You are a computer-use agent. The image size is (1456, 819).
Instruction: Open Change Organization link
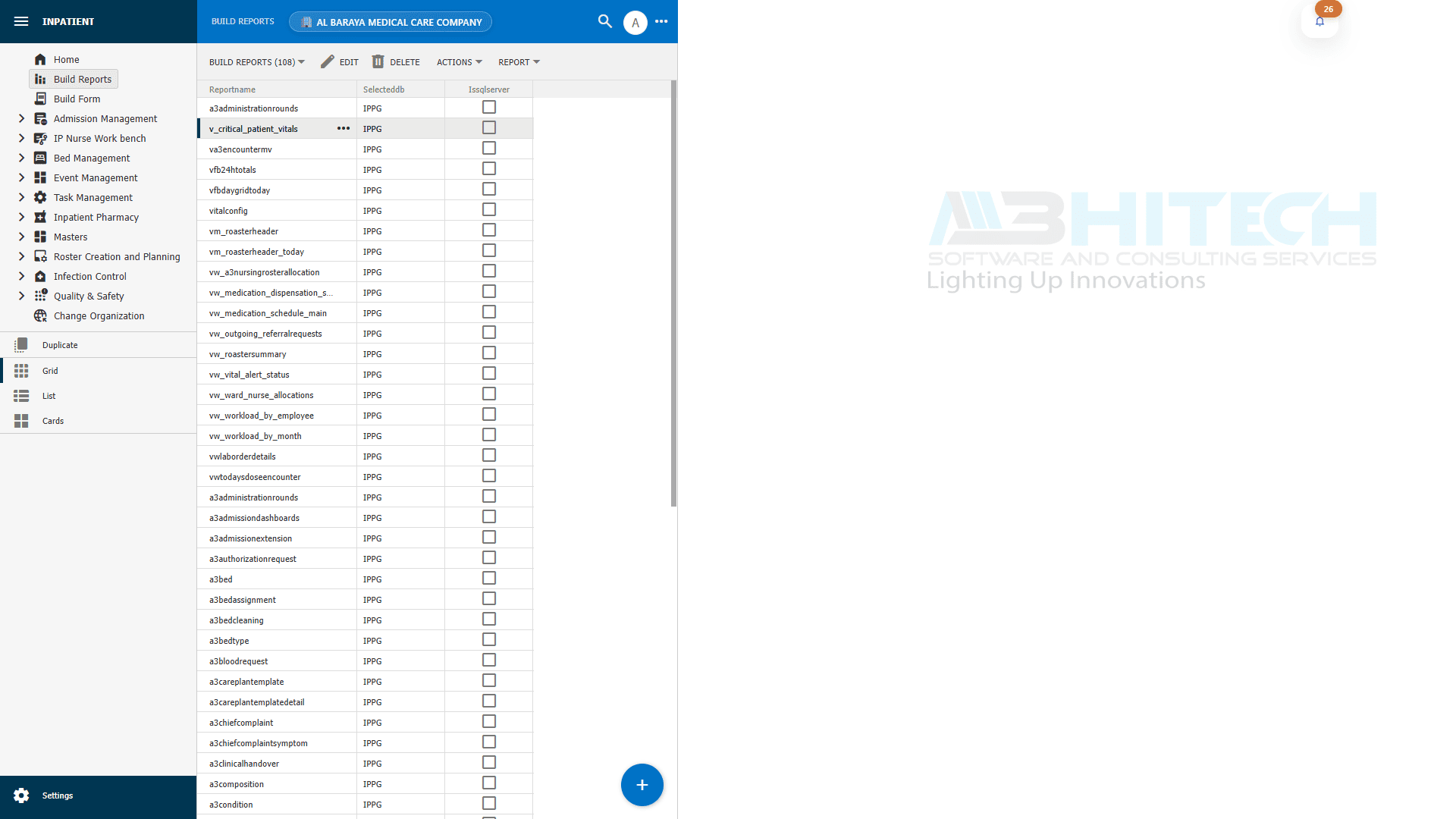pyautogui.click(x=99, y=315)
